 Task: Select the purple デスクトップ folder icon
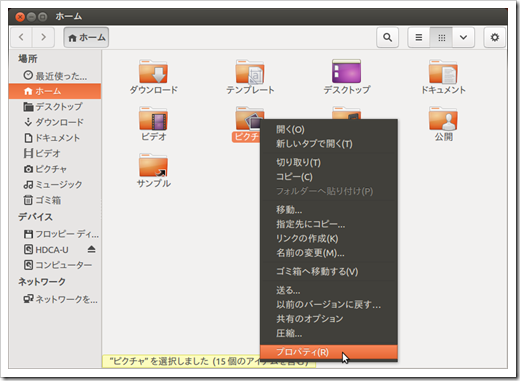[x=347, y=77]
